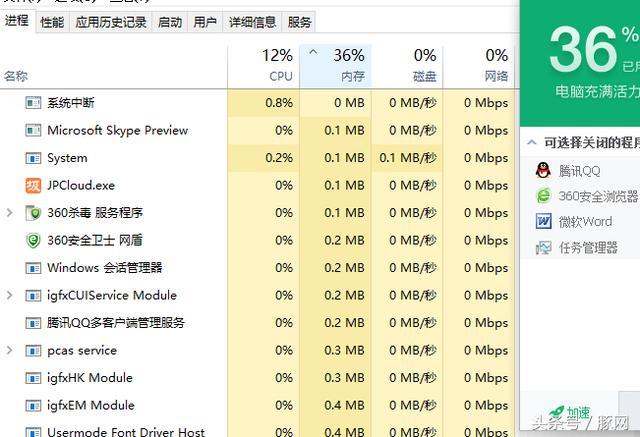Click the 电脑充满活力 status text
The image size is (640, 437).
tap(598, 91)
